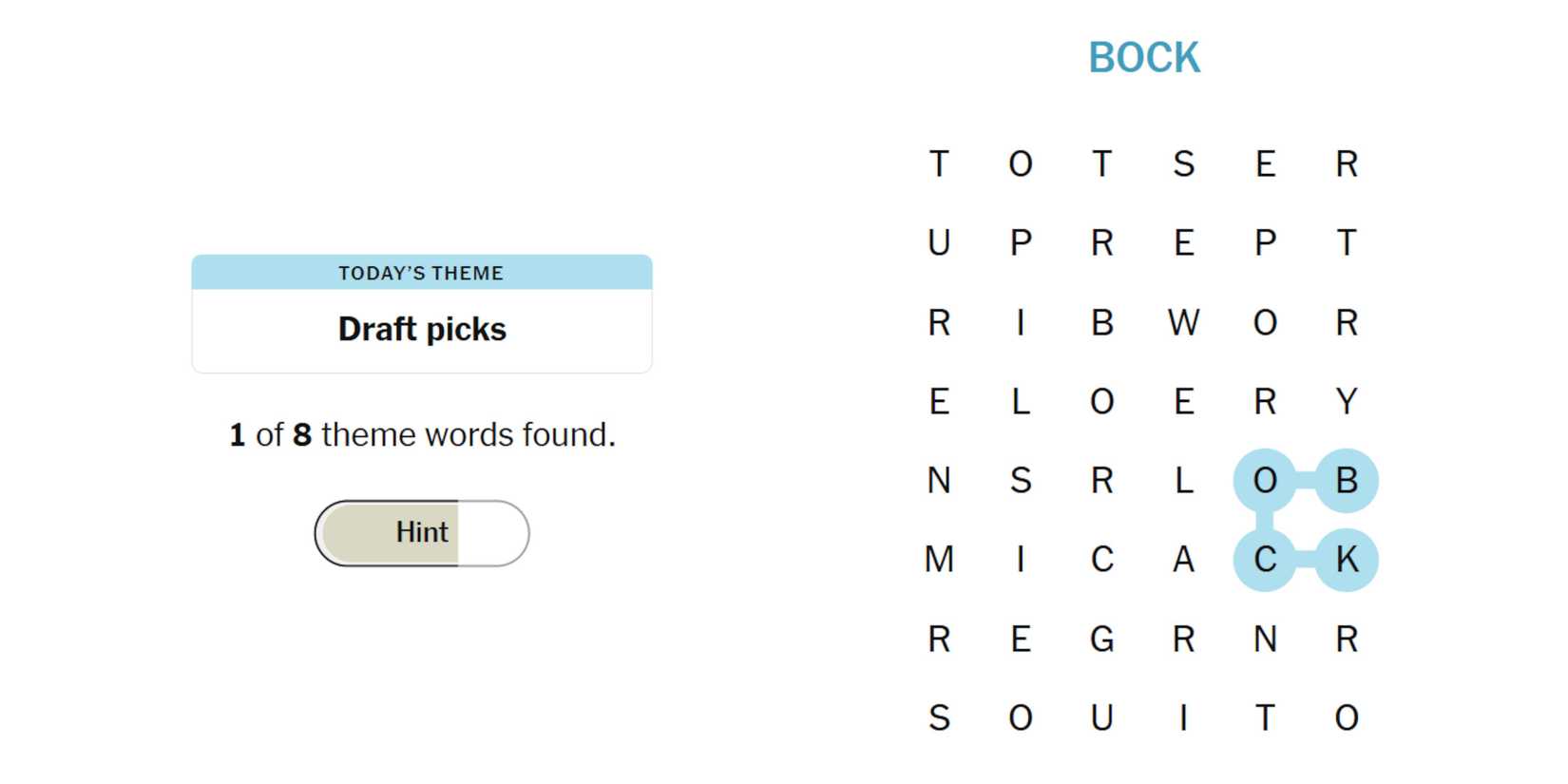Select the unhighlighted letter C
The width and height of the screenshot is (1568, 784).
1102,560
